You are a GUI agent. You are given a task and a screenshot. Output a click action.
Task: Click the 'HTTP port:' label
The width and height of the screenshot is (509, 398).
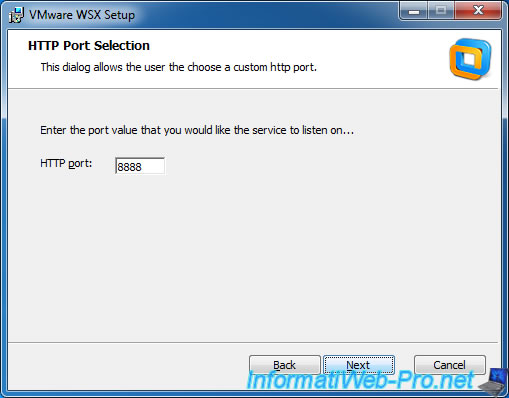tap(66, 163)
